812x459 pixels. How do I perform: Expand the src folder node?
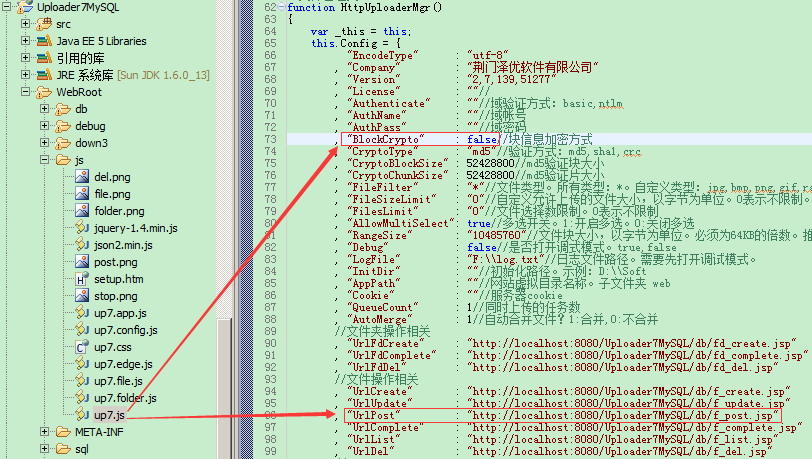click(25, 23)
